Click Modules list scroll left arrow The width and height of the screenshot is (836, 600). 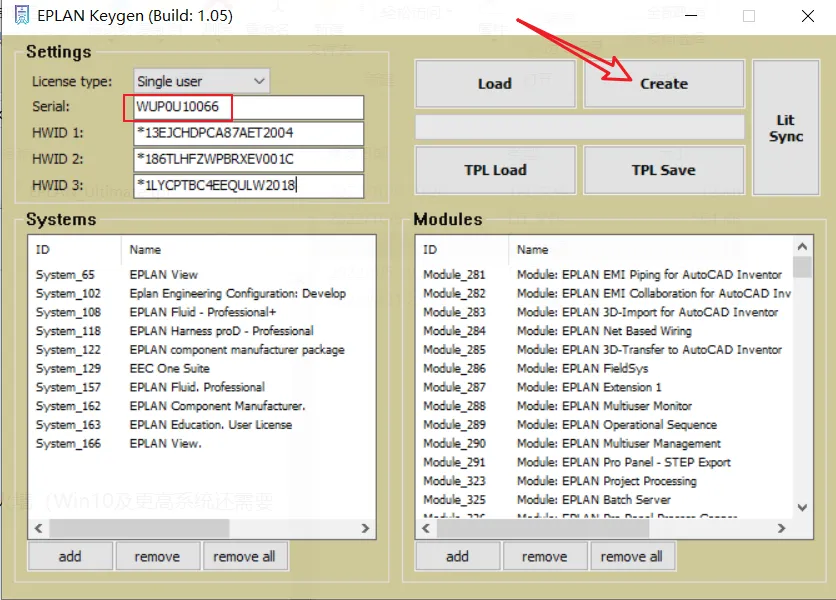425,529
